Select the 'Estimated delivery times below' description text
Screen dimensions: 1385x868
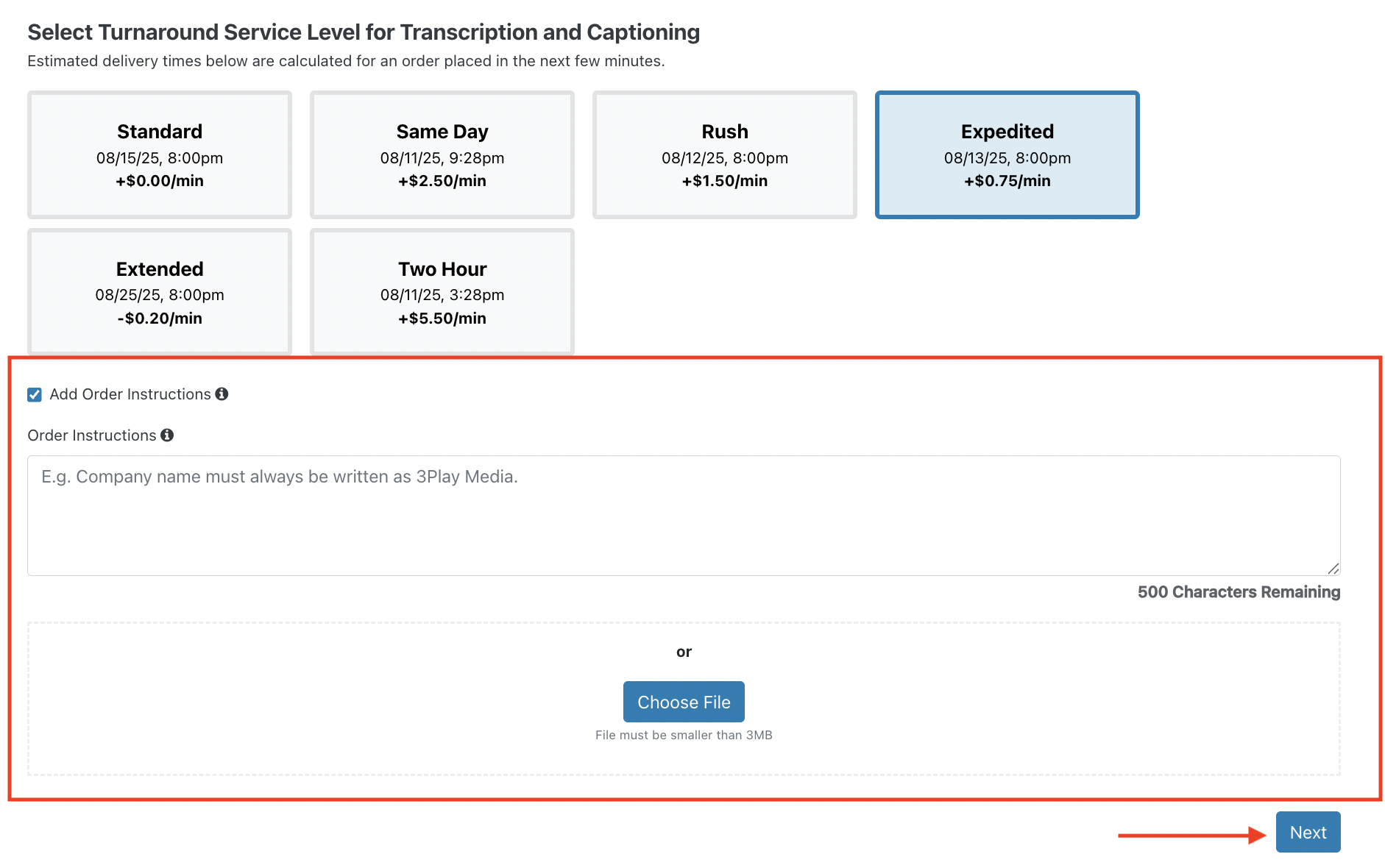[x=346, y=61]
